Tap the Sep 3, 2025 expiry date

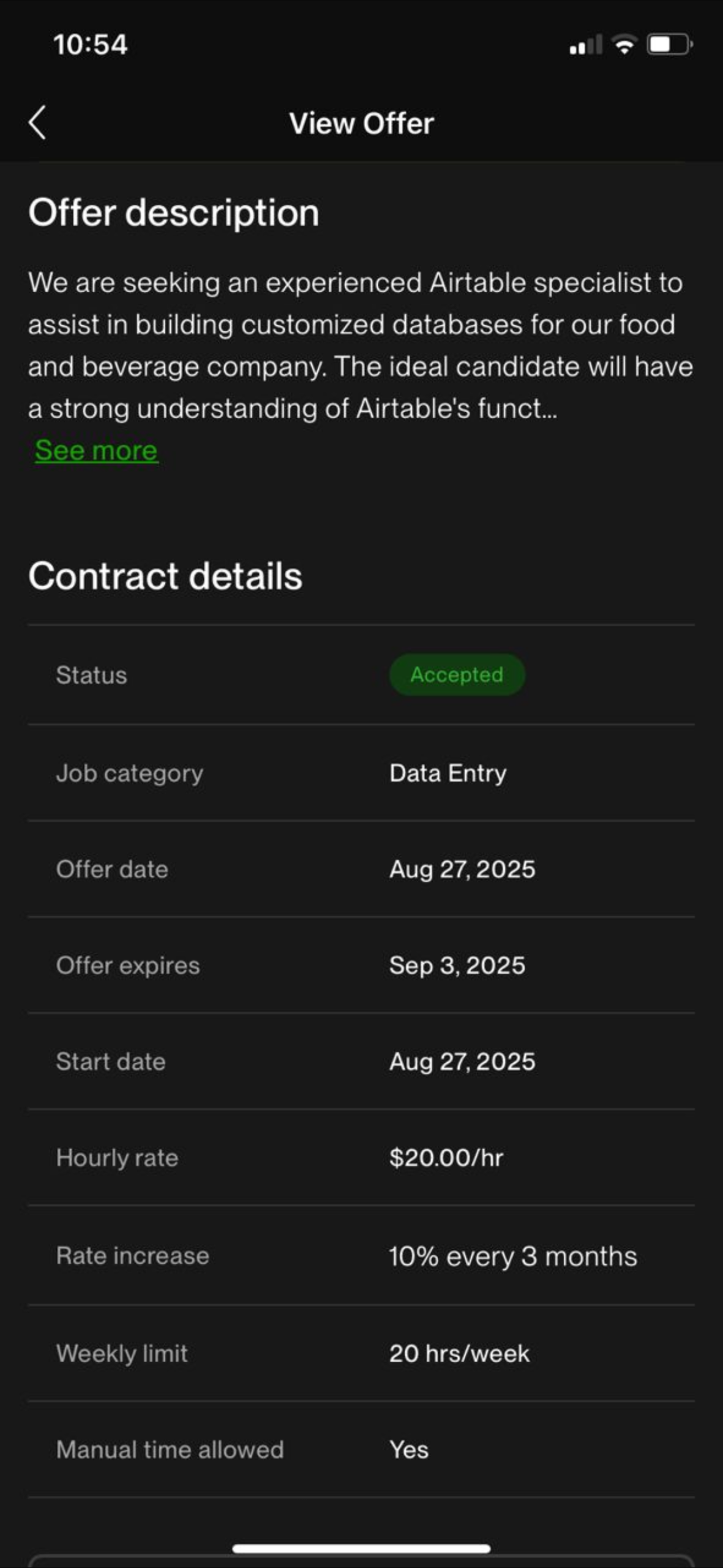[457, 966]
